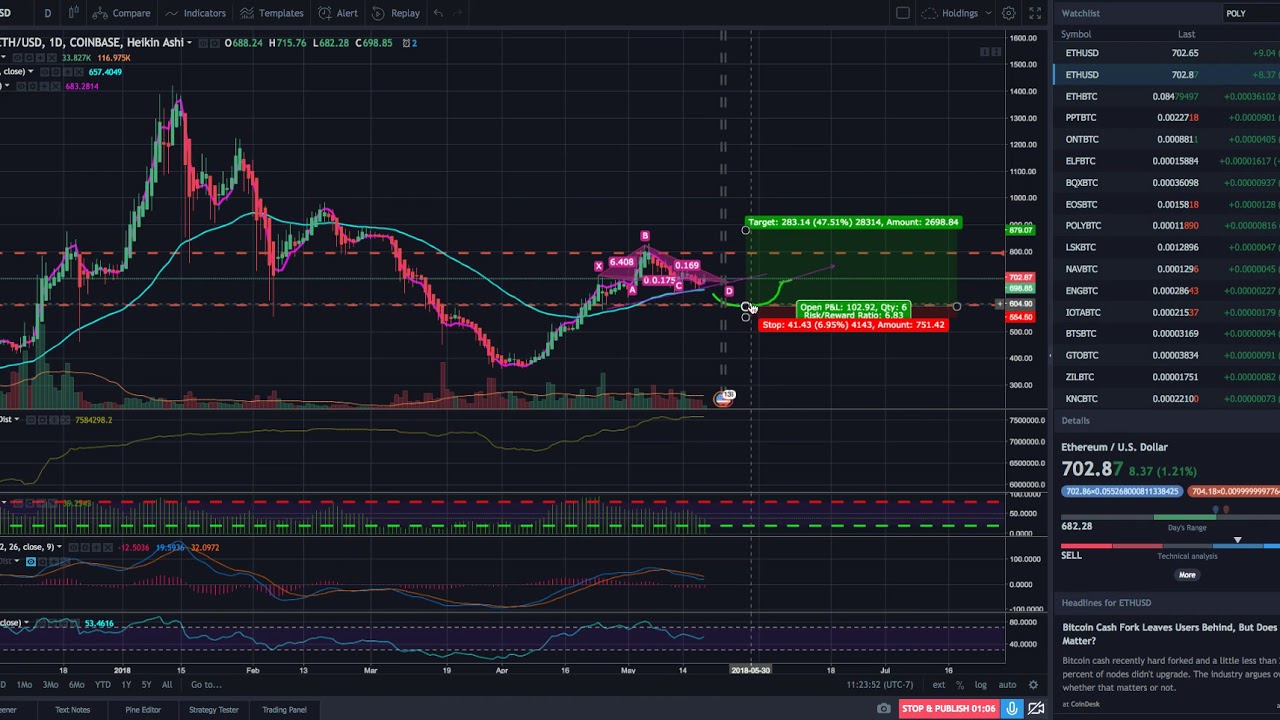Mute the microphone in recorder

[x=1012, y=709]
